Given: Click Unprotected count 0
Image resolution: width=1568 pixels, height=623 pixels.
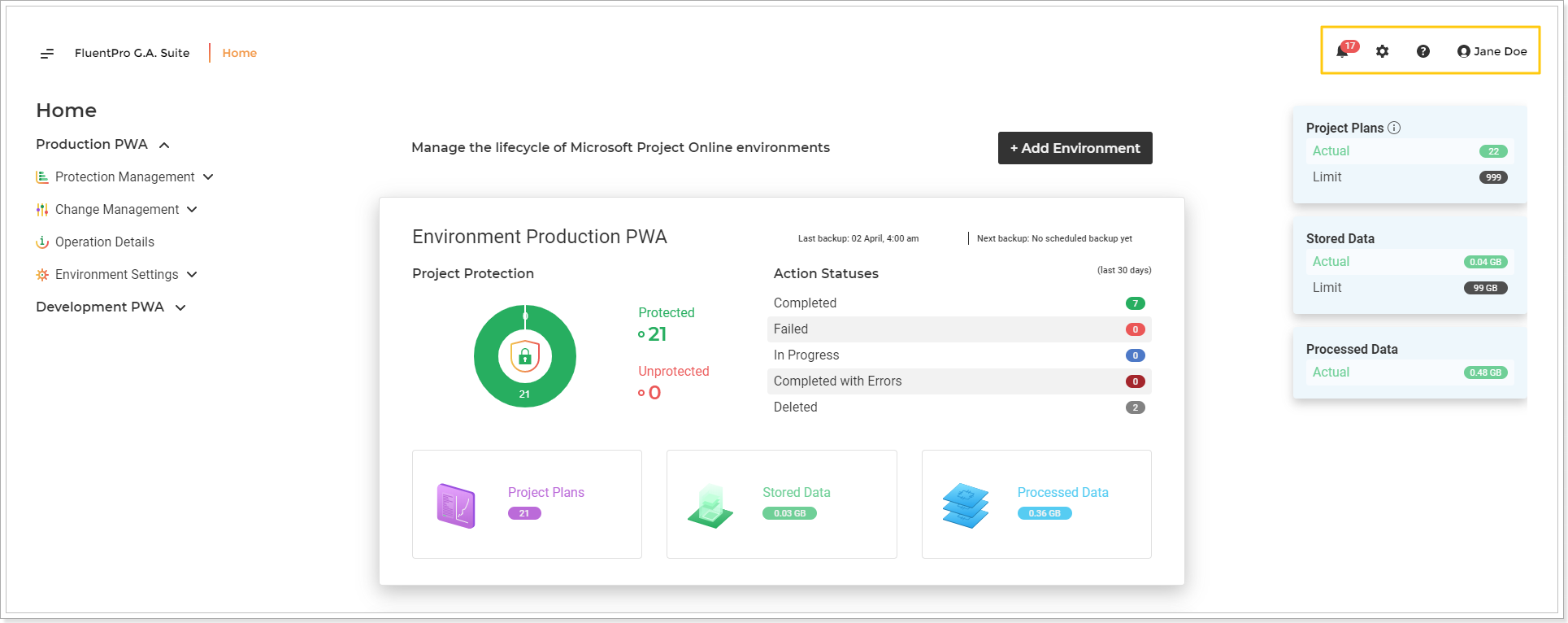Looking at the screenshot, I should 654,393.
